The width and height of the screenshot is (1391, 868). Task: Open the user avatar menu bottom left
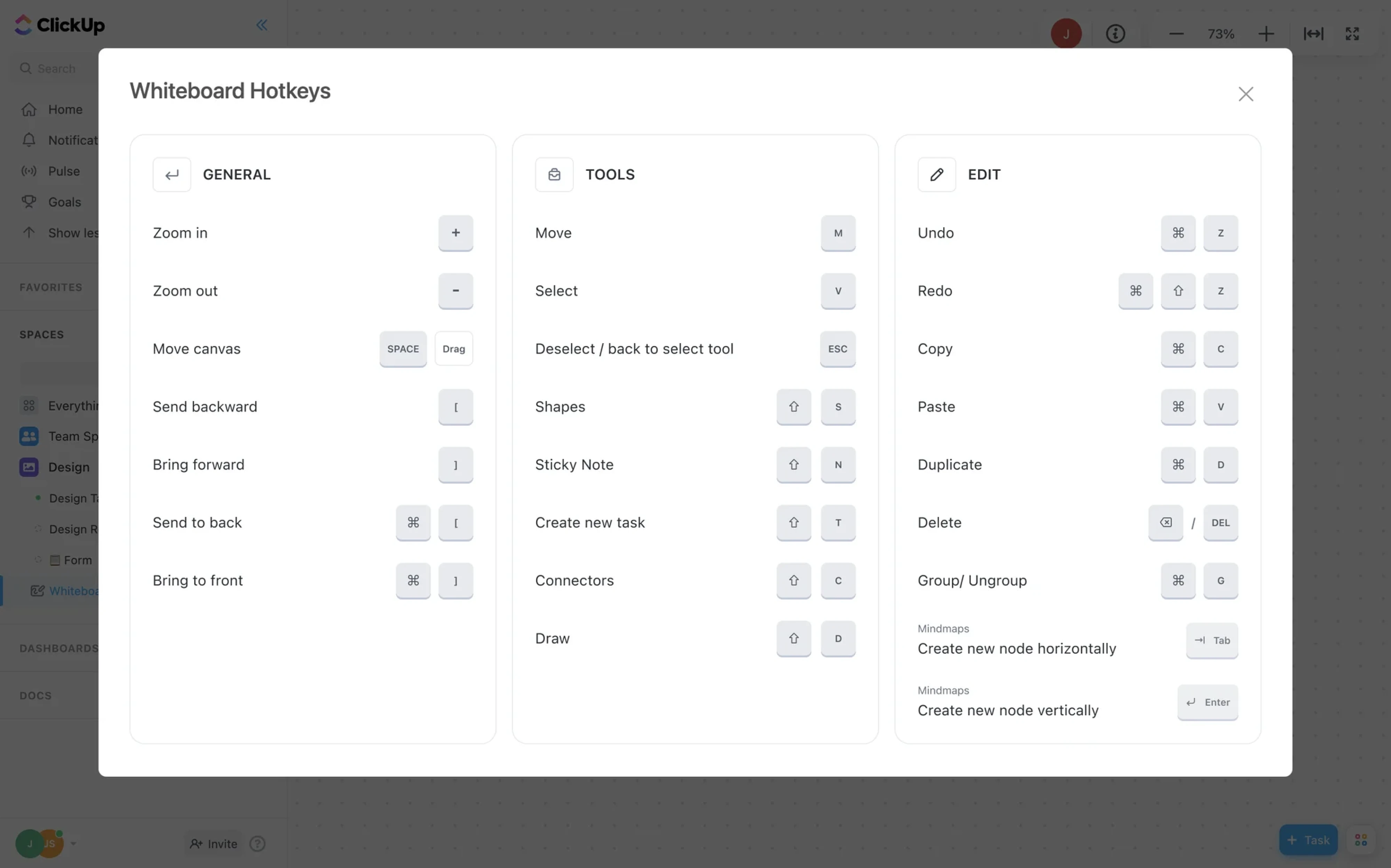pos(30,843)
